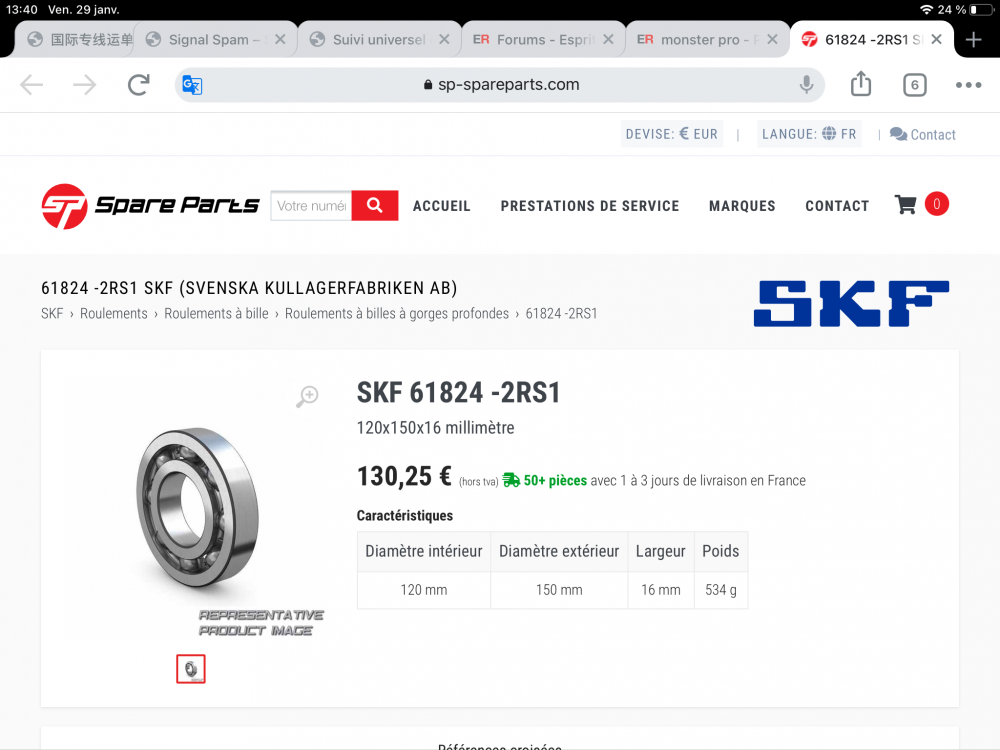This screenshot has width=1000, height=750.
Task: Reload the page with the refresh icon
Action: [x=138, y=85]
